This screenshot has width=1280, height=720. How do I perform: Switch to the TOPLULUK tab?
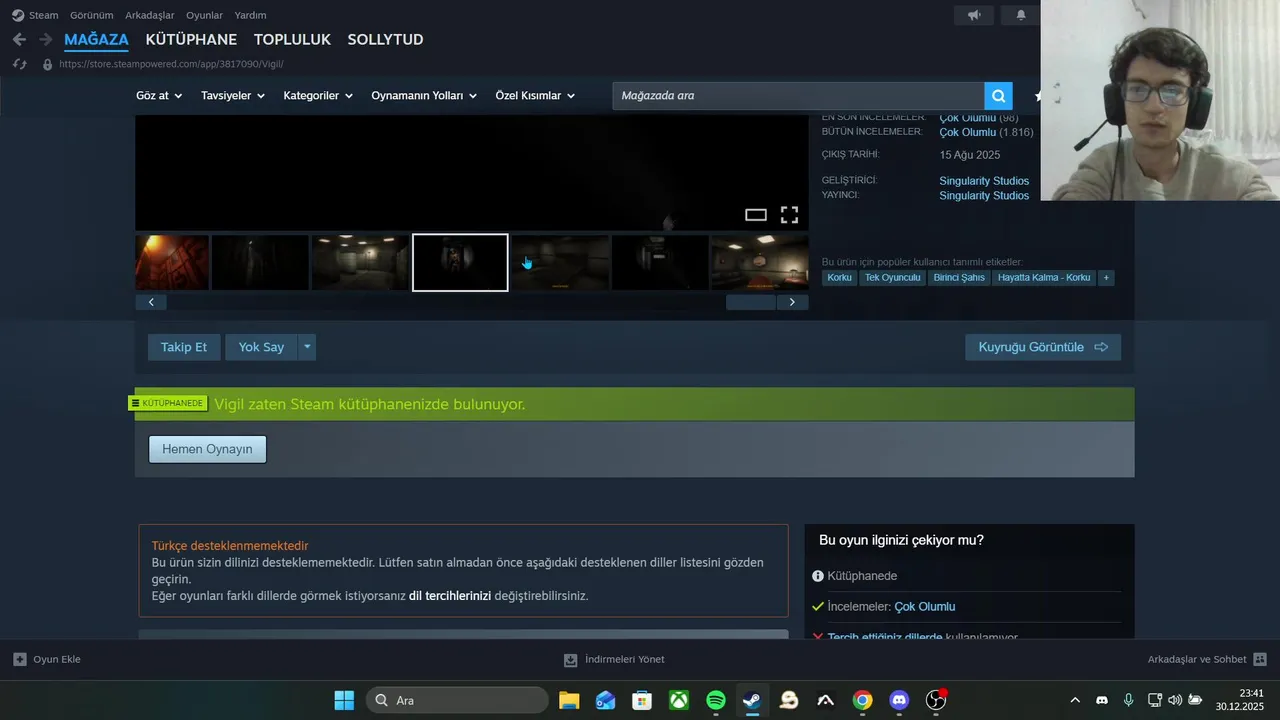click(x=292, y=39)
